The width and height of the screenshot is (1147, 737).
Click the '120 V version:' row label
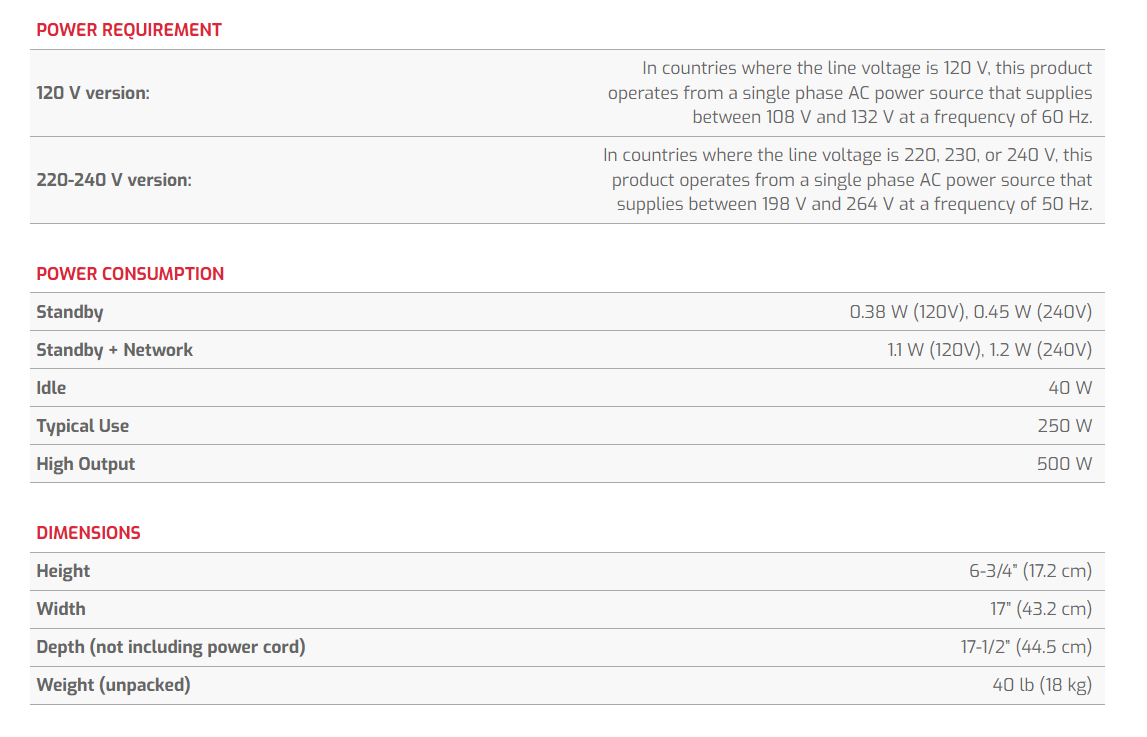[x=93, y=93]
